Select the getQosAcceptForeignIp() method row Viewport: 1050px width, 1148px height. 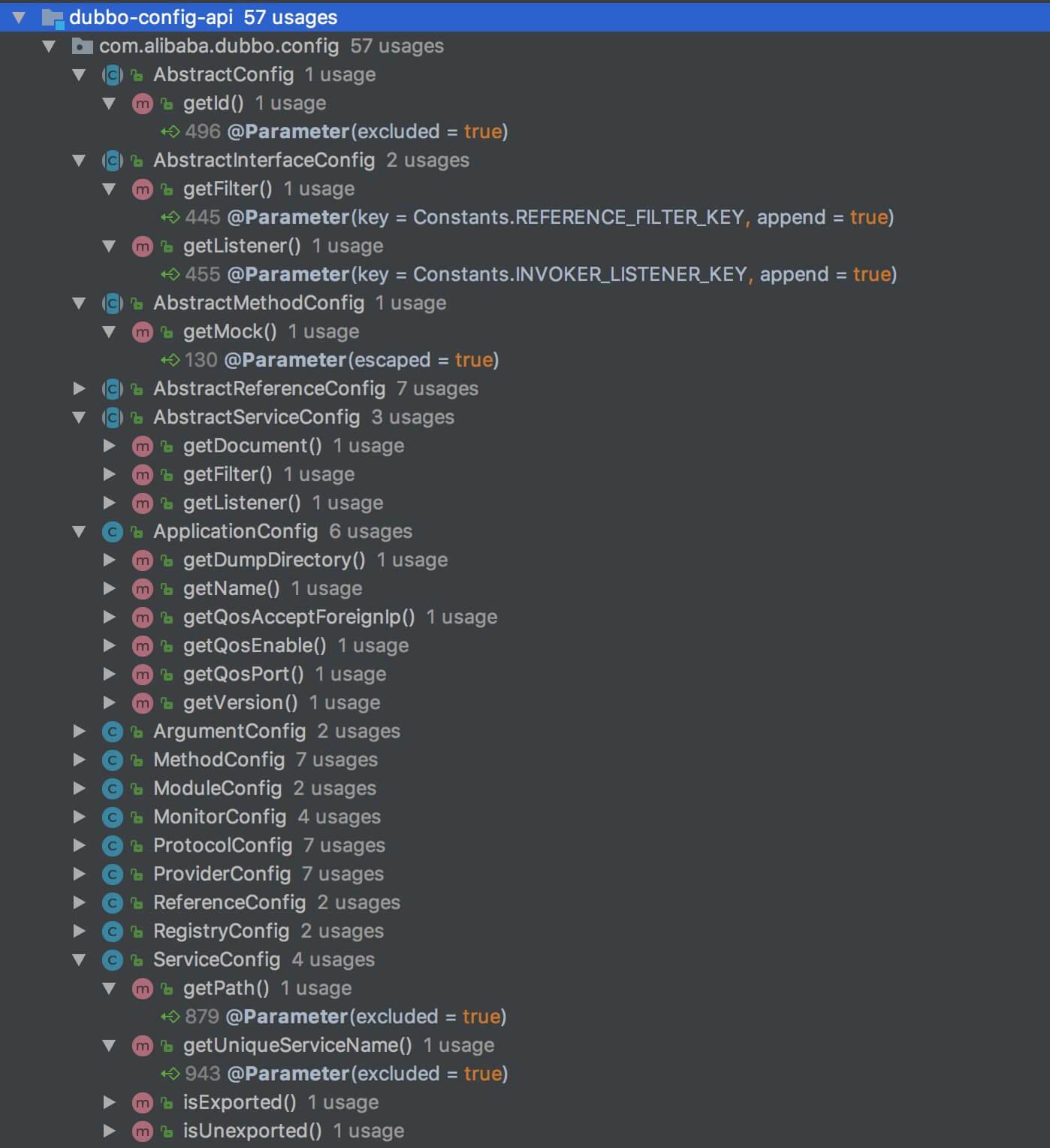[298, 618]
